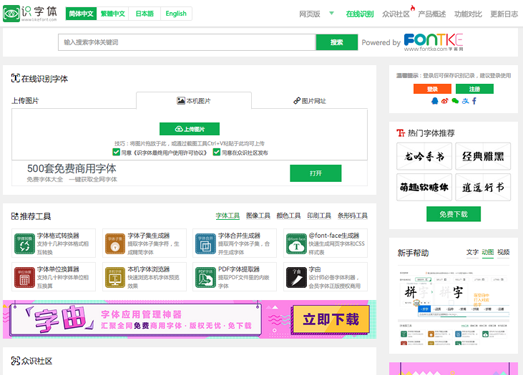523x375 pixels.
Task: Open 功能对比 in the top navigation
Action: tap(468, 14)
